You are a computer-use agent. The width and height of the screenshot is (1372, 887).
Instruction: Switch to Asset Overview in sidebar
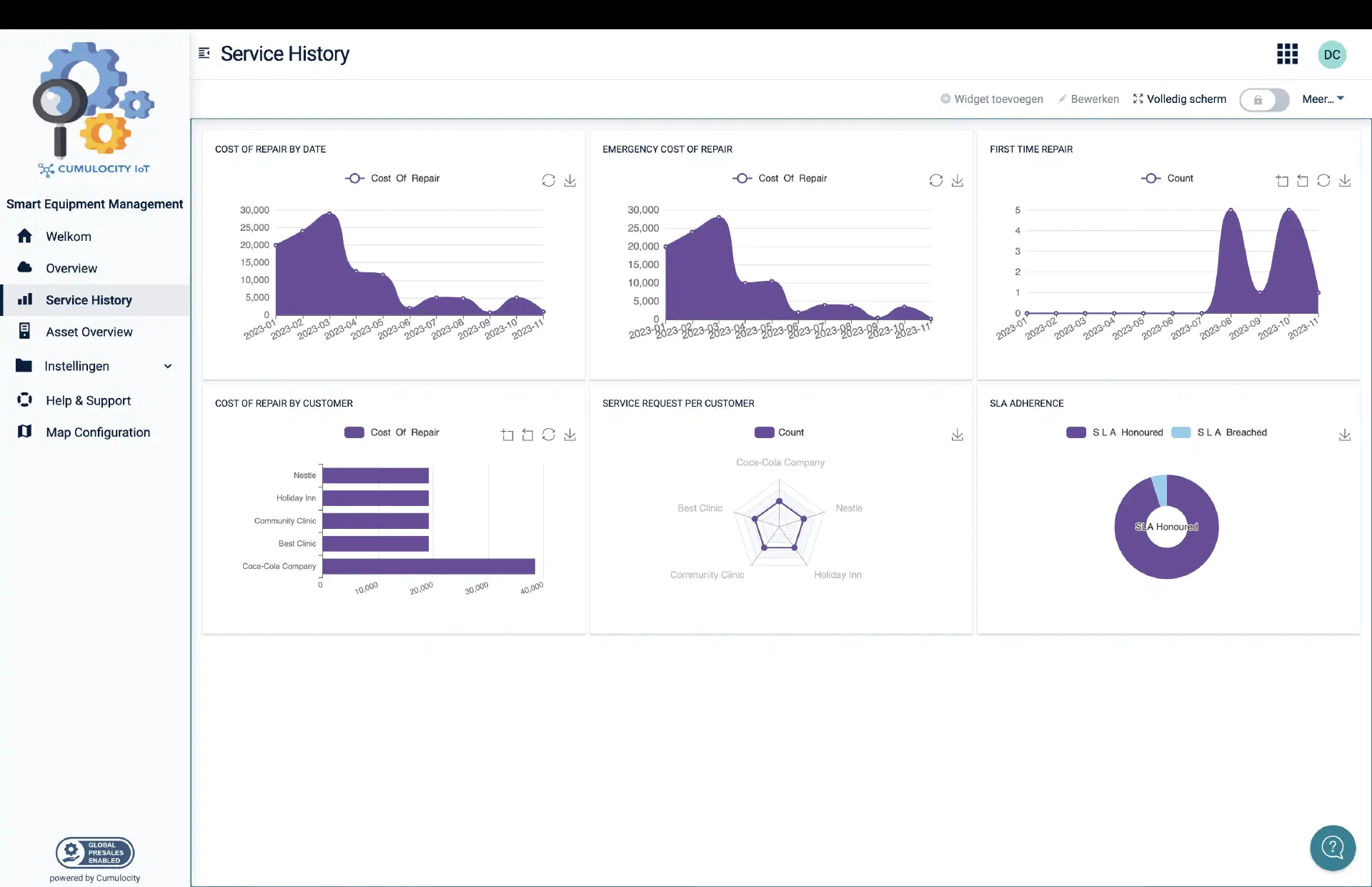click(89, 331)
